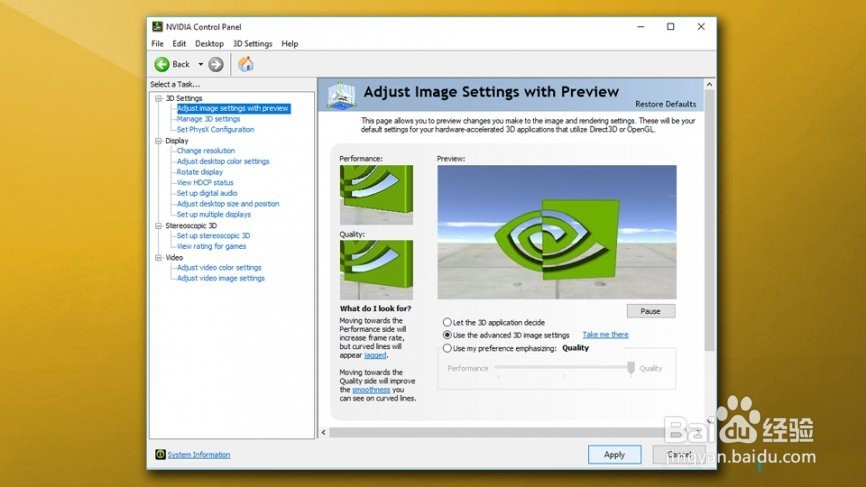866x487 pixels.
Task: Select Adjust image settings with preview
Action: pyautogui.click(x=233, y=108)
